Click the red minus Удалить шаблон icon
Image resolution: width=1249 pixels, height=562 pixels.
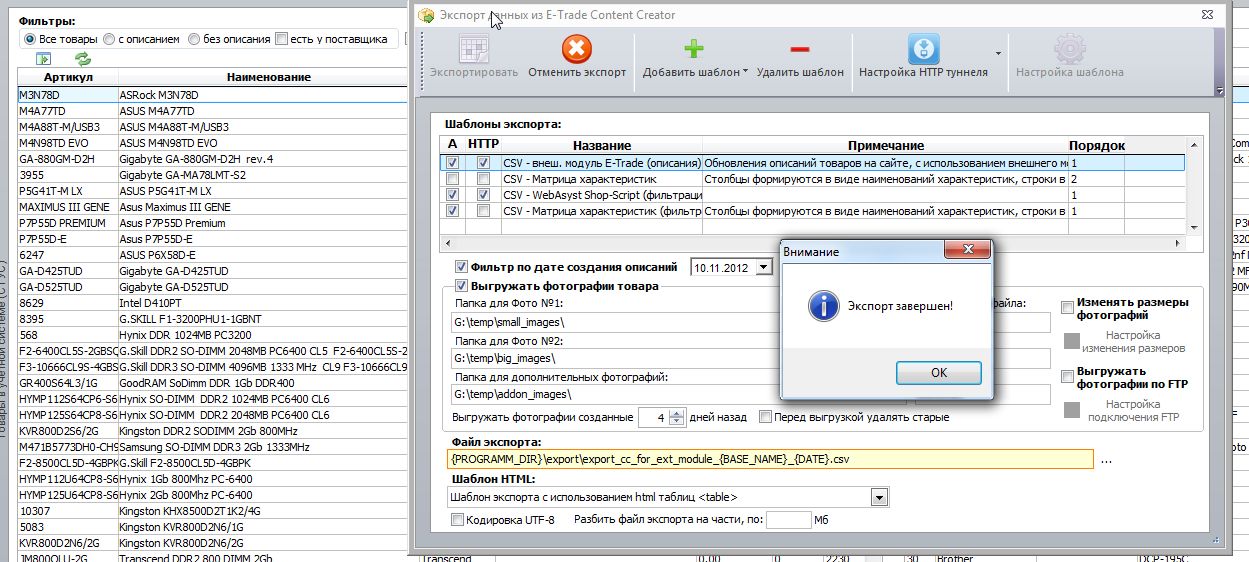(x=800, y=49)
